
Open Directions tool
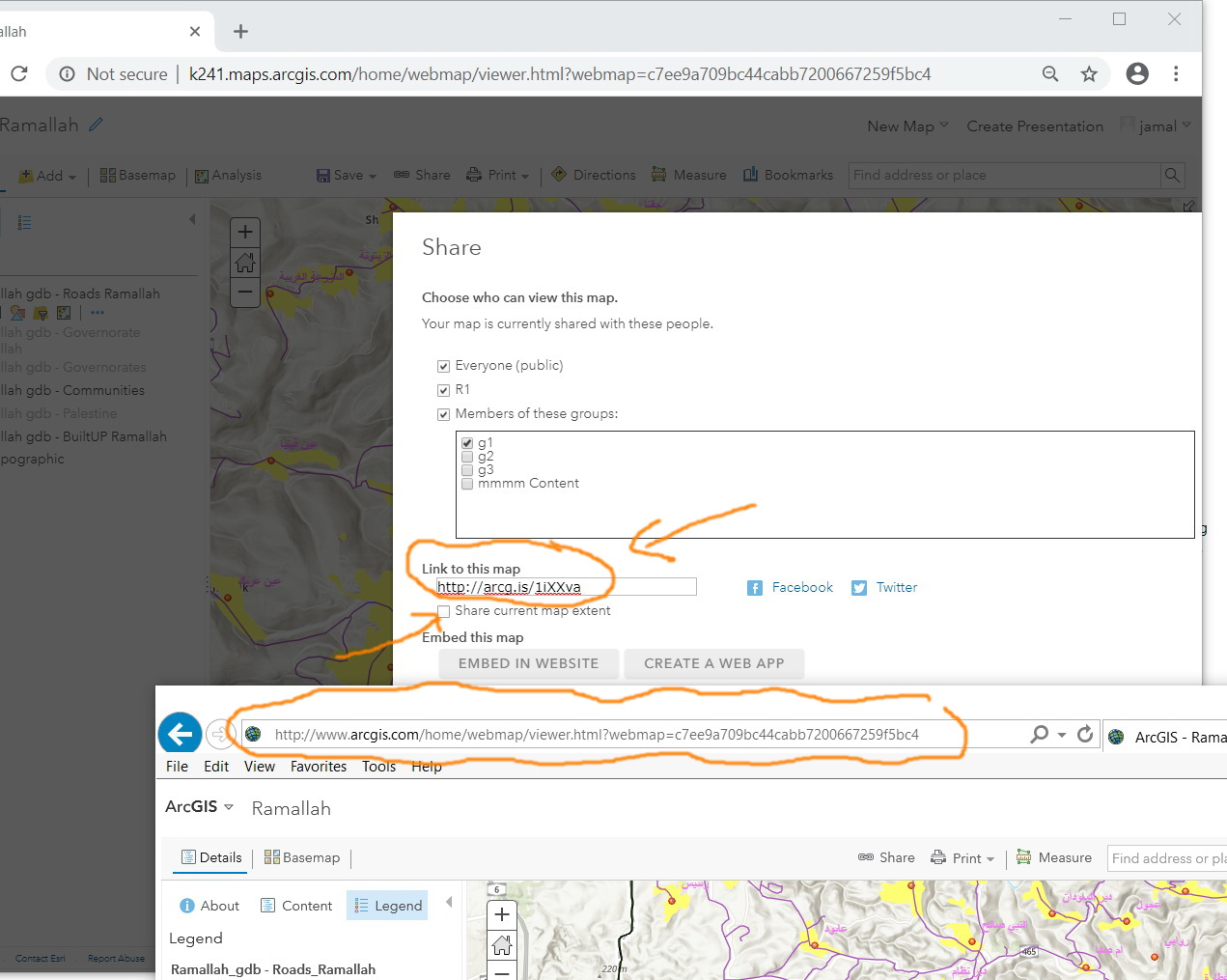594,175
